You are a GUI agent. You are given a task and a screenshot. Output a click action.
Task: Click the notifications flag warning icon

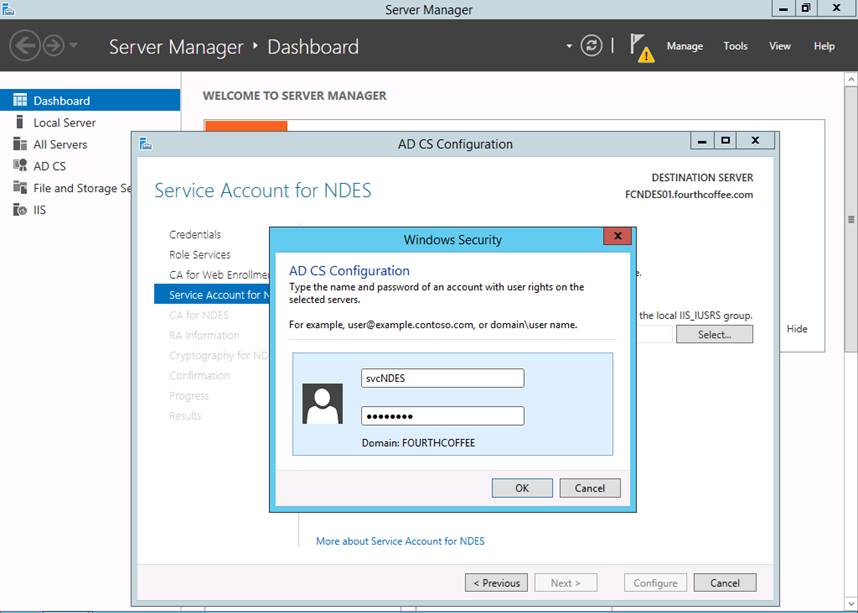pyautogui.click(x=641, y=47)
